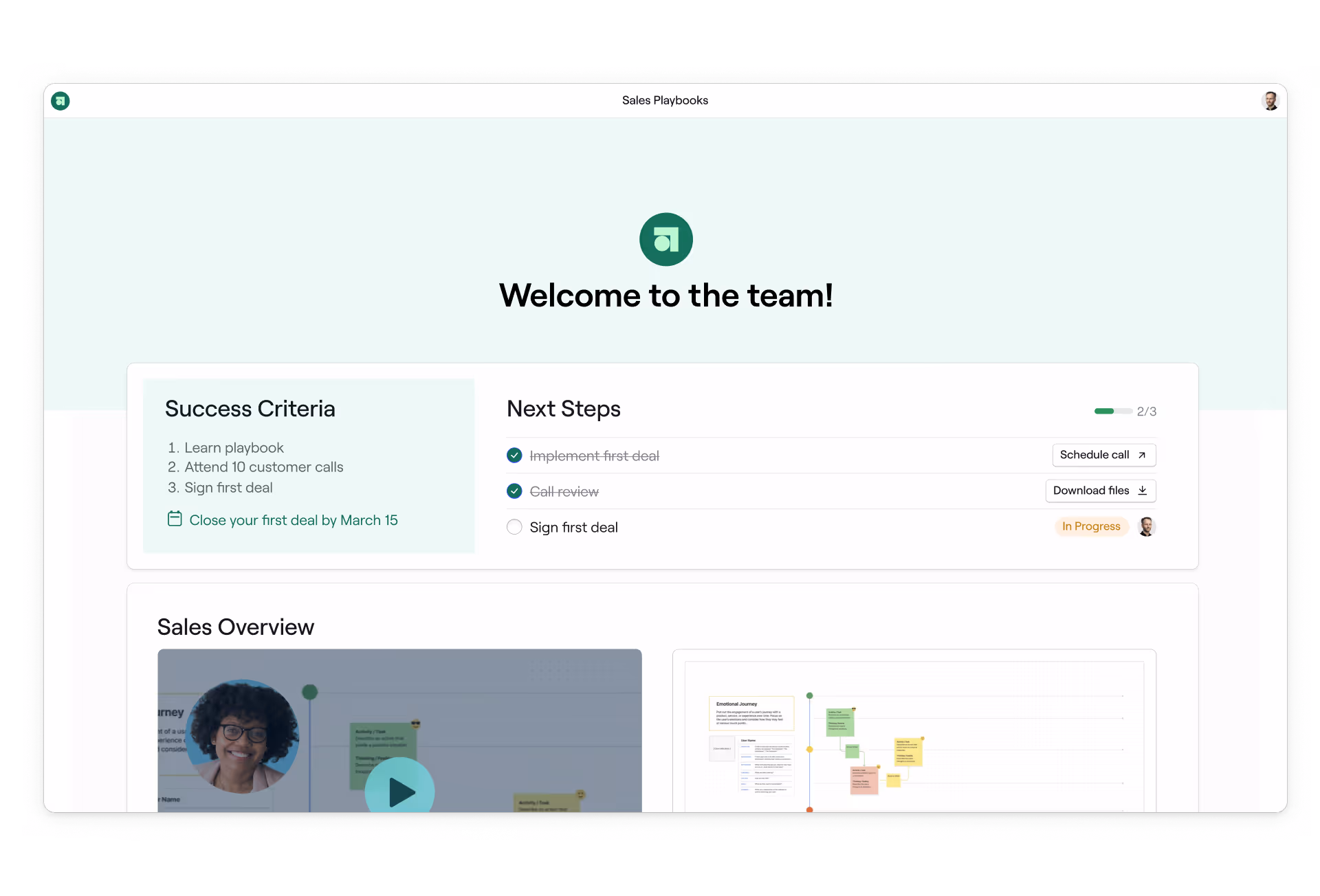Click the Sales Playbooks title in header
Viewport: 1320px width, 896px height.
pyautogui.click(x=665, y=100)
